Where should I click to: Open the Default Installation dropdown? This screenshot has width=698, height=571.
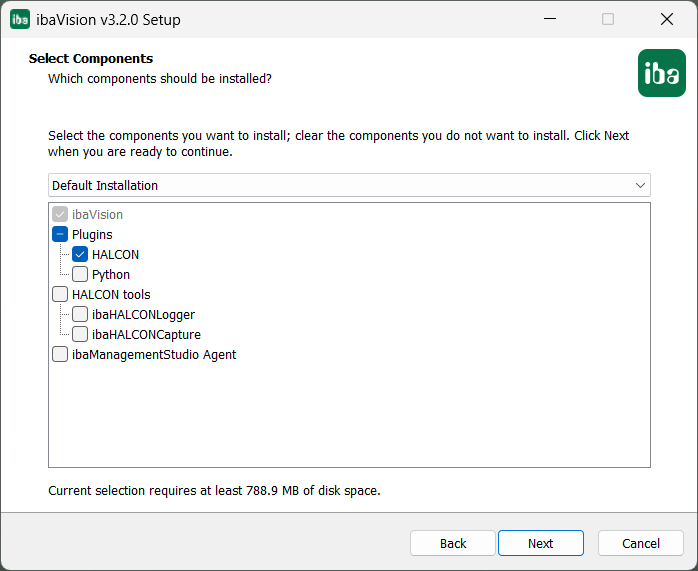coord(349,185)
